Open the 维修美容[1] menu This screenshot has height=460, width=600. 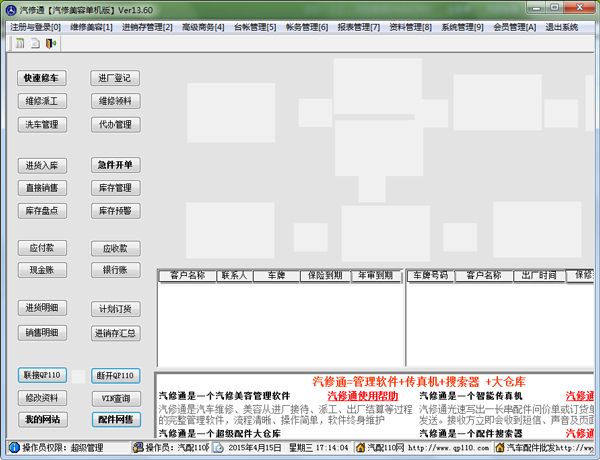[x=91, y=27]
